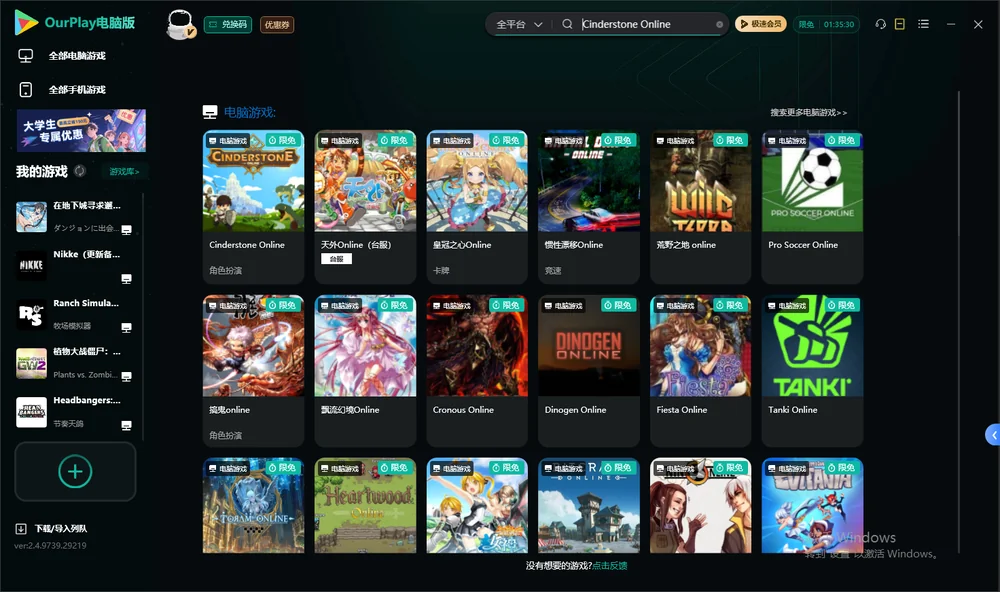The image size is (1000, 592).
Task: Click 点击反馈 feedback link
Action: pyautogui.click(x=610, y=565)
